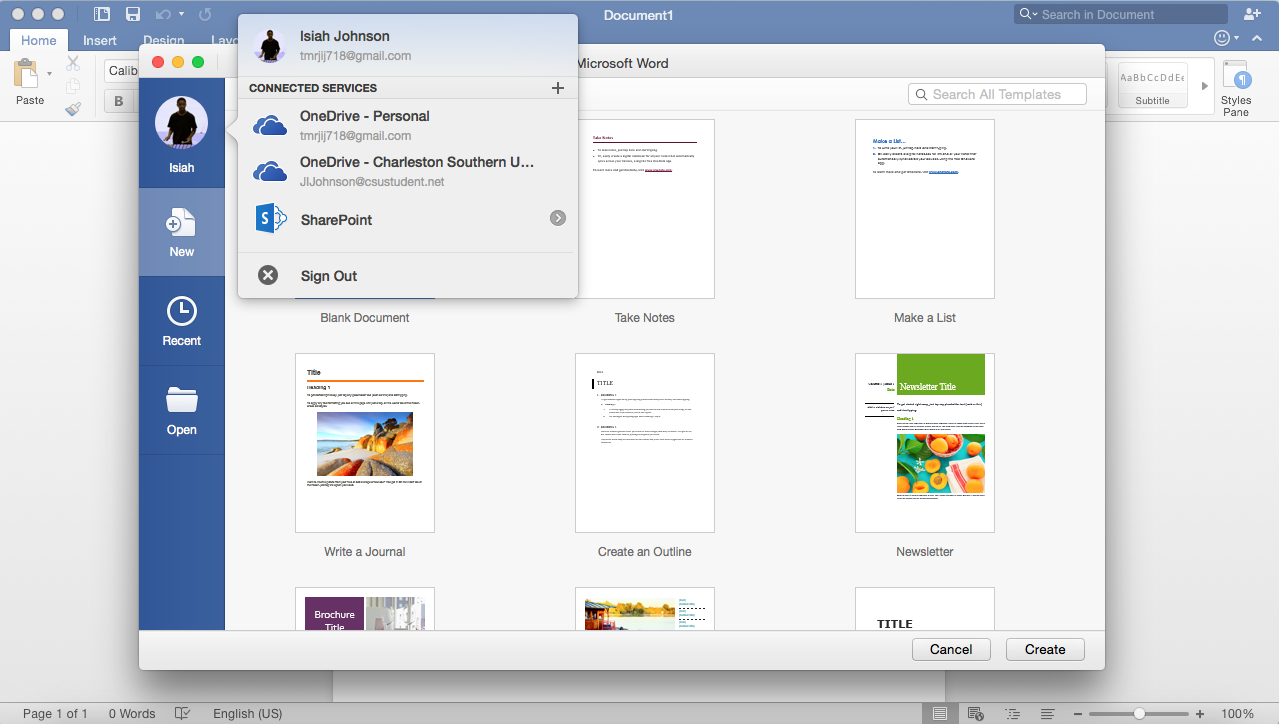The width and height of the screenshot is (1279, 724).
Task: Click the Cut scissors icon
Action: pyautogui.click(x=73, y=63)
